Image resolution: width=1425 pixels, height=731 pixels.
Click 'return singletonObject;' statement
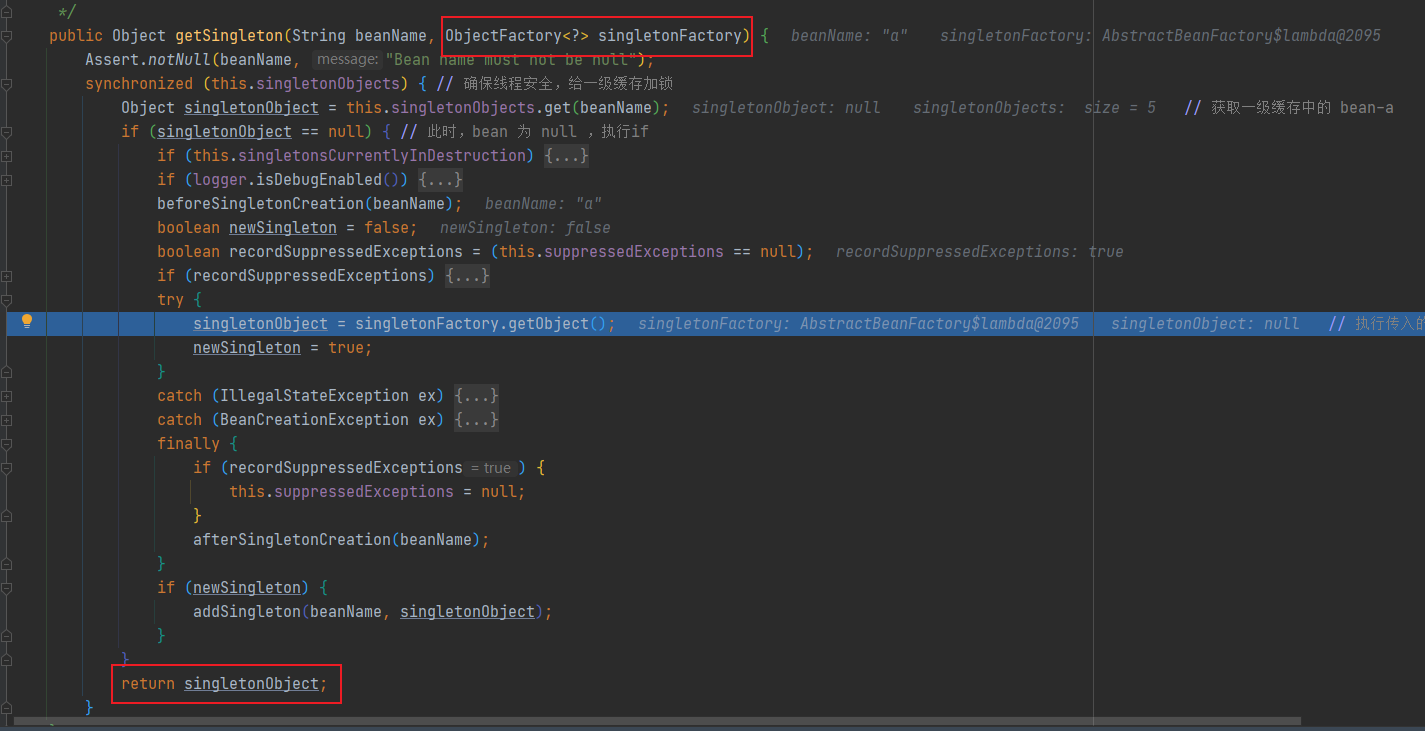pos(224,684)
